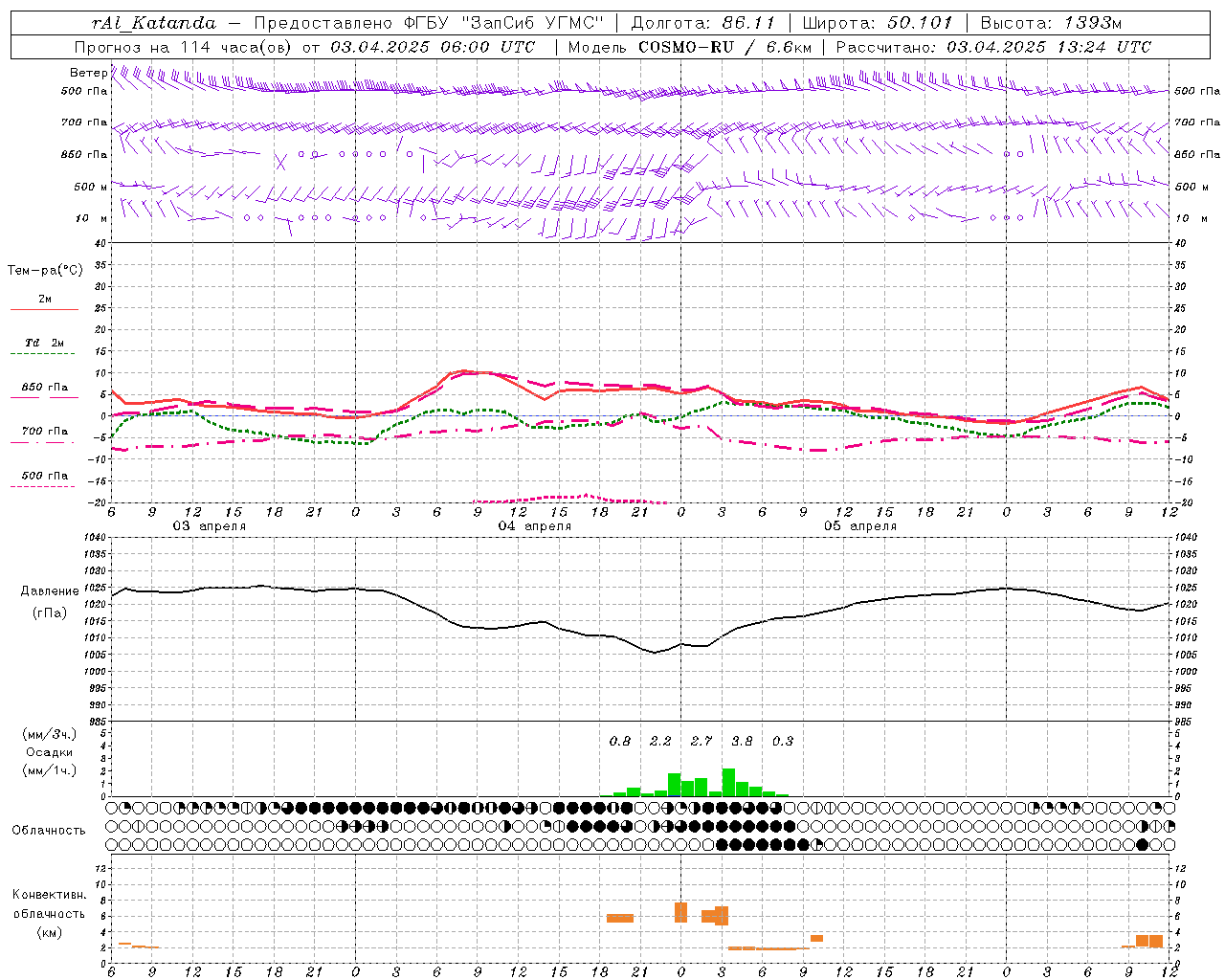Screen dimensions: 1225x980
Task: Click the Давление pressure panel label
Action: pos(50,591)
